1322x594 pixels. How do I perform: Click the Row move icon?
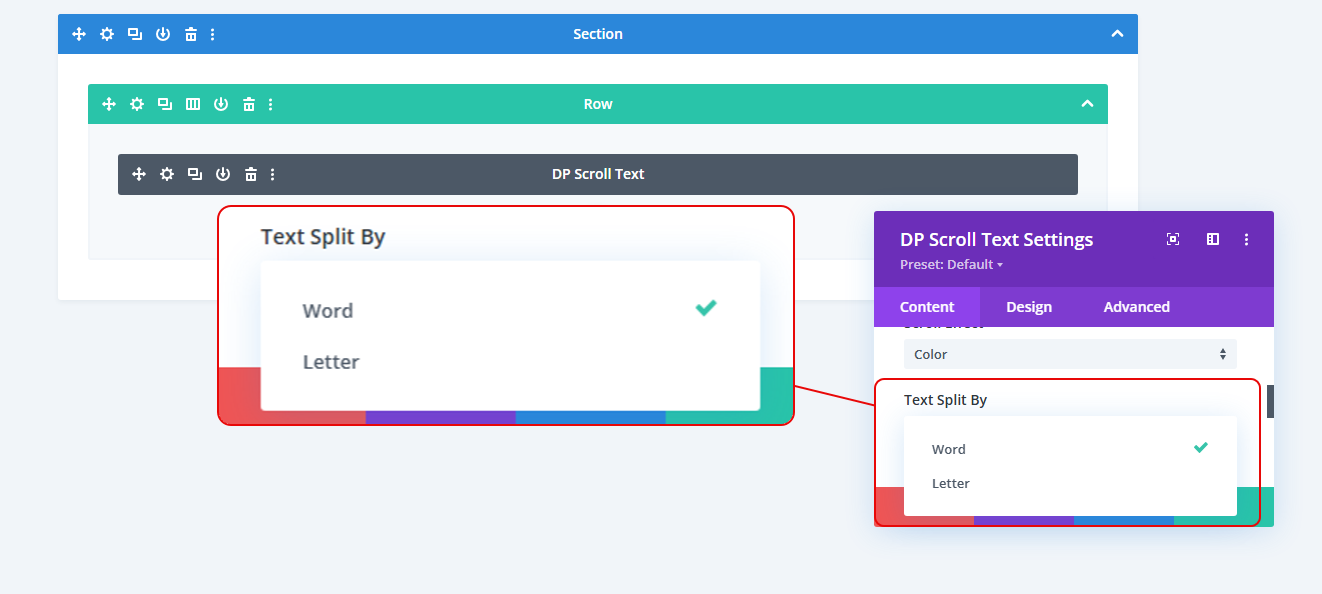pos(109,104)
